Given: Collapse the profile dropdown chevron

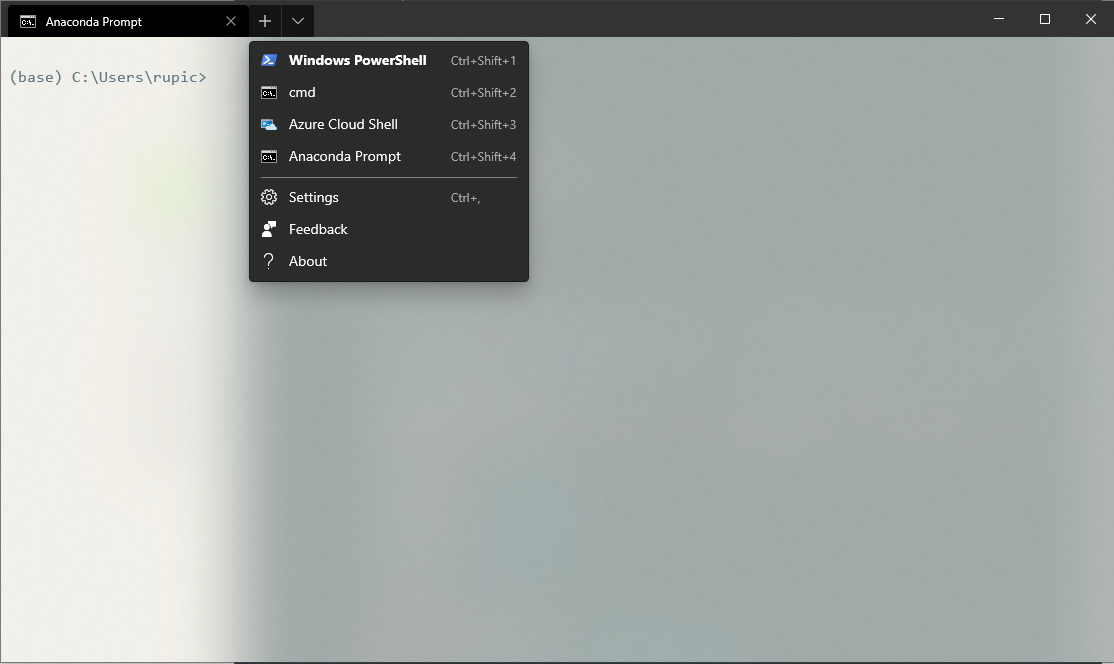Looking at the screenshot, I should (x=298, y=21).
